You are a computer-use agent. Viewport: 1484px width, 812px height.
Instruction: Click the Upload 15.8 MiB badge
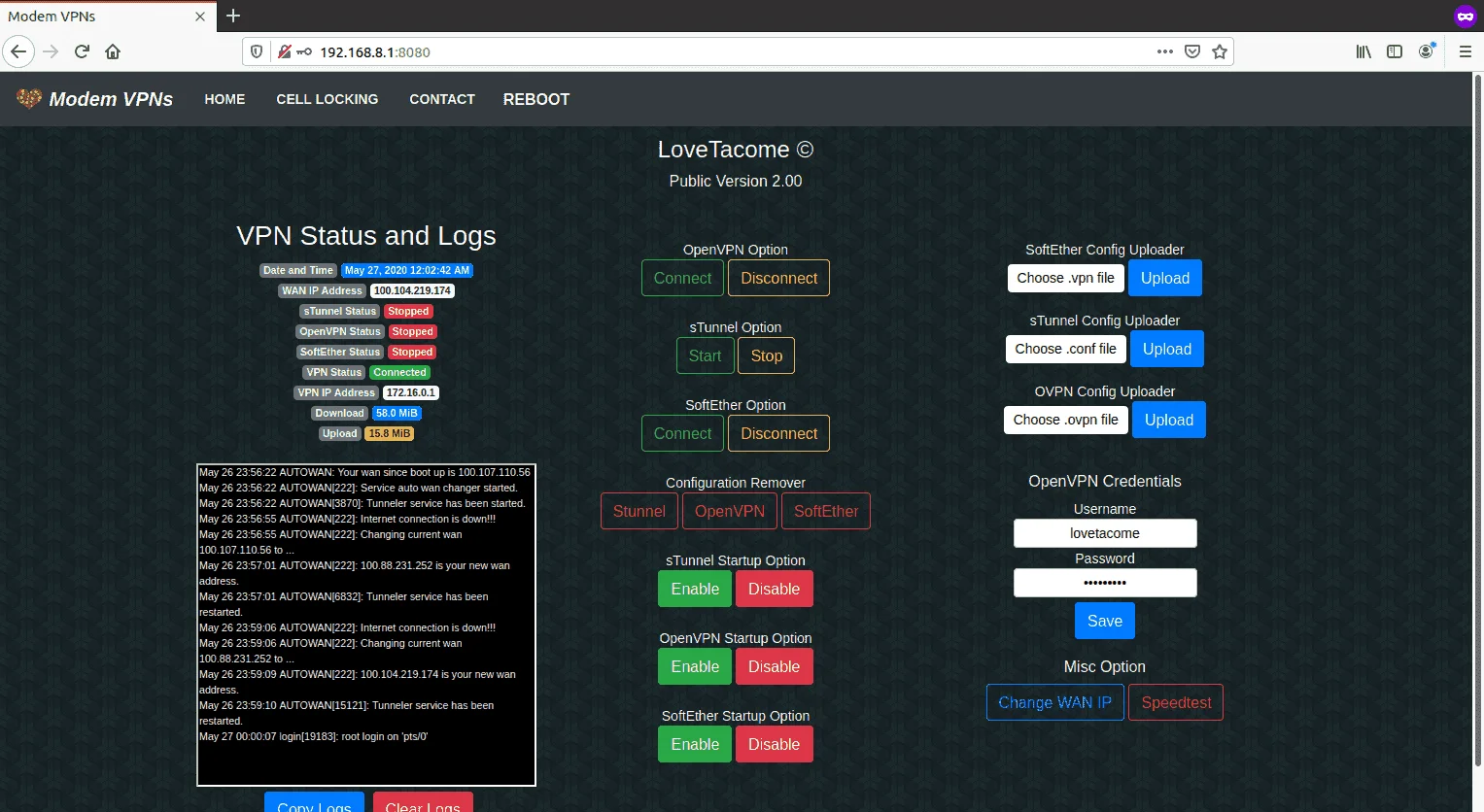click(389, 433)
